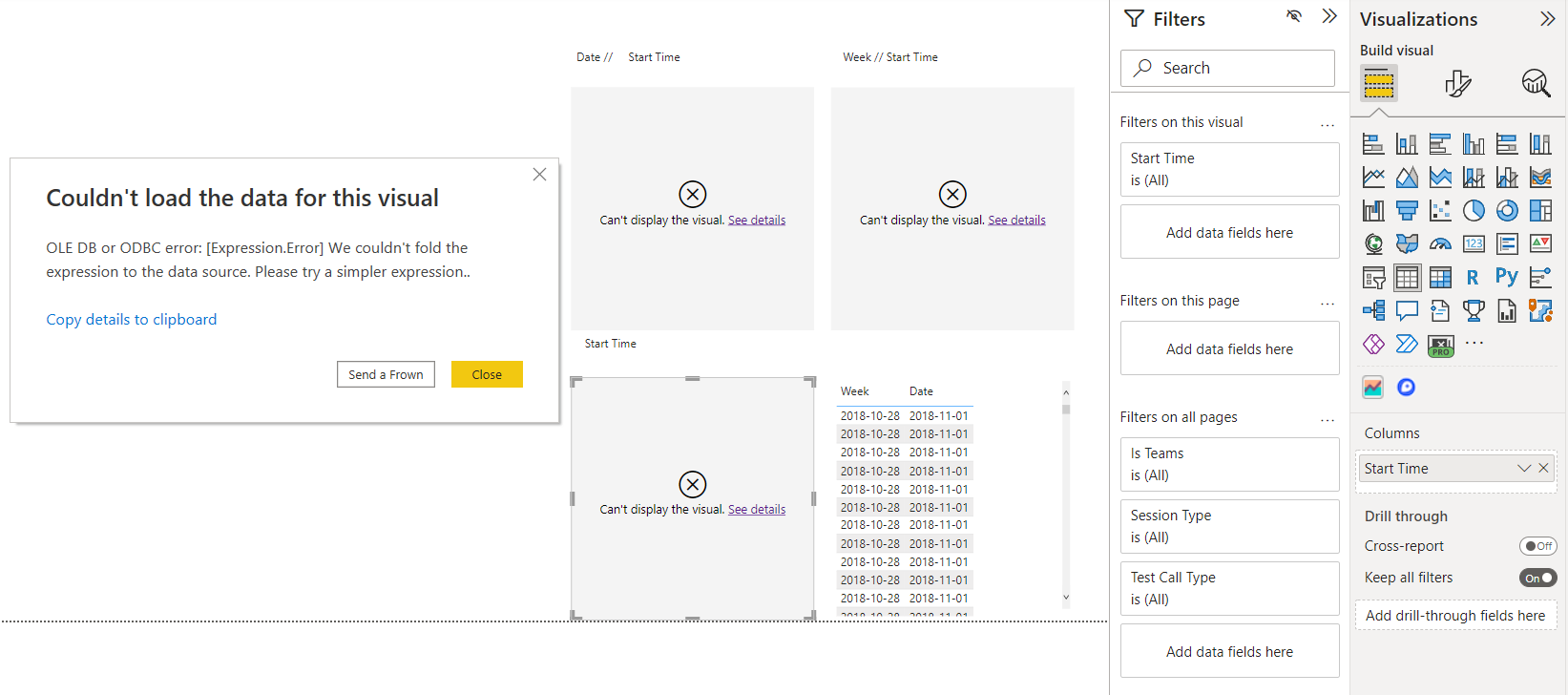Insert a Line chart visual
Viewport: 1568px width, 695px height.
[x=1373, y=178]
